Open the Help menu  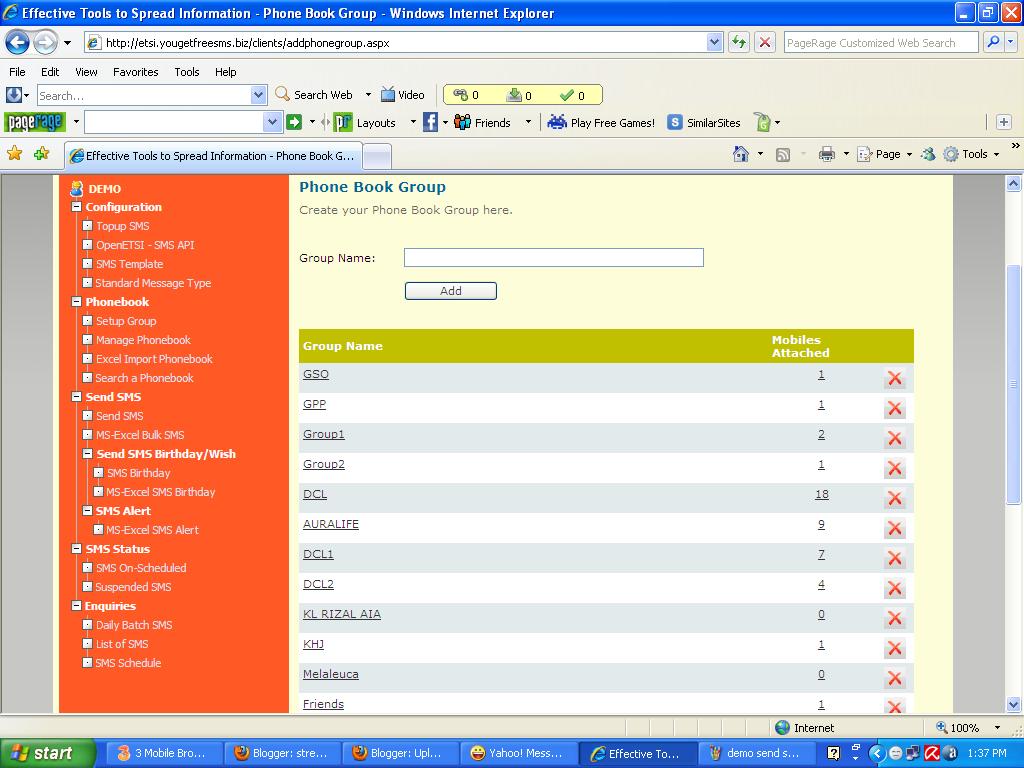point(226,72)
